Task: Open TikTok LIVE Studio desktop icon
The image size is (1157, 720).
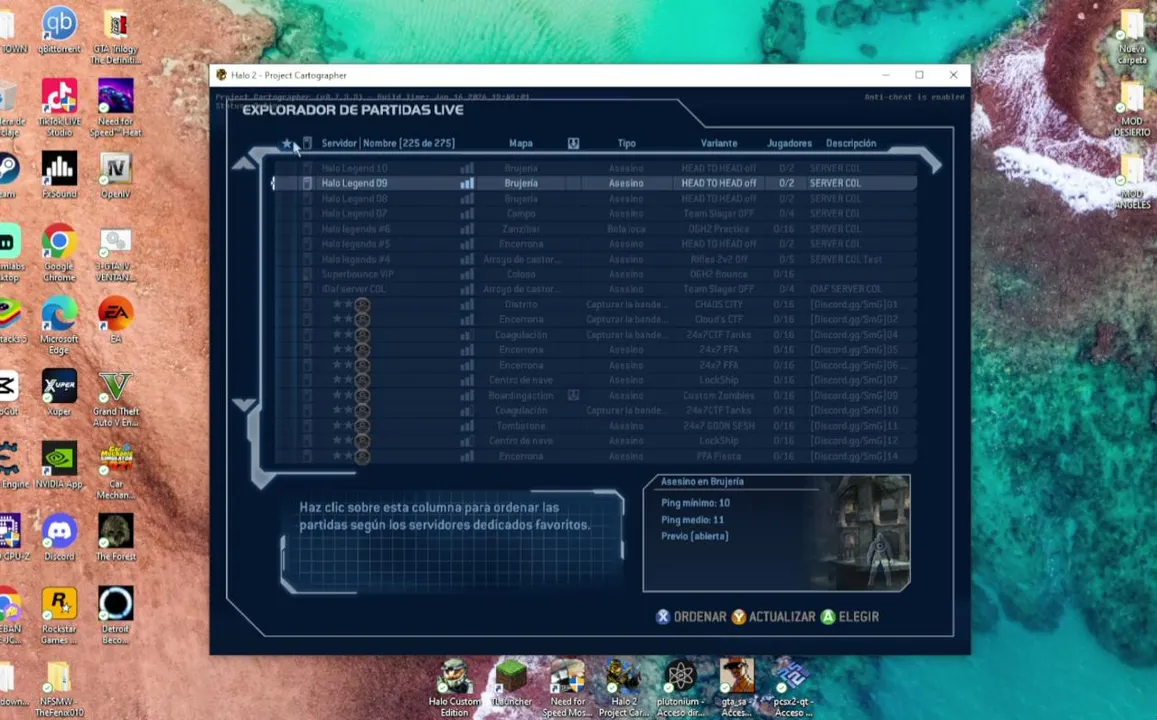Action: 59,108
